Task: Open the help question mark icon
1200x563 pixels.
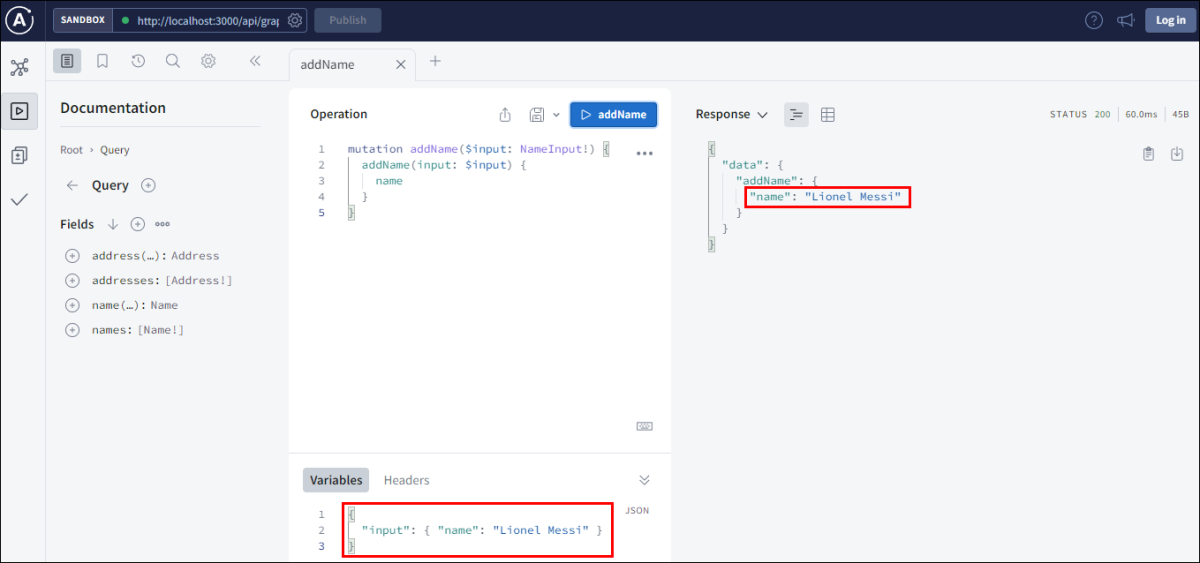Action: click(1094, 20)
